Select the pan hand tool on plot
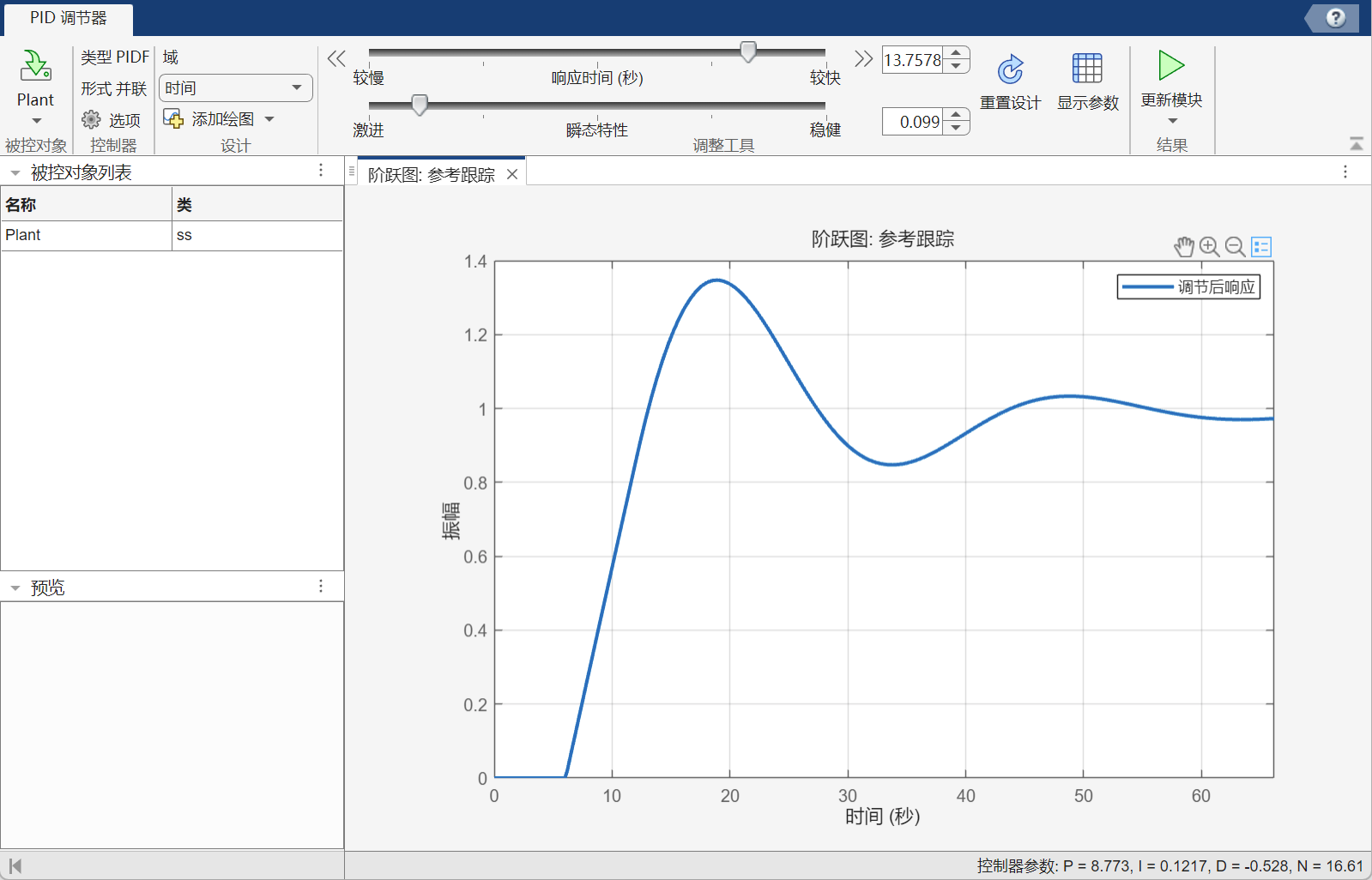The width and height of the screenshot is (1372, 880). click(x=1184, y=247)
